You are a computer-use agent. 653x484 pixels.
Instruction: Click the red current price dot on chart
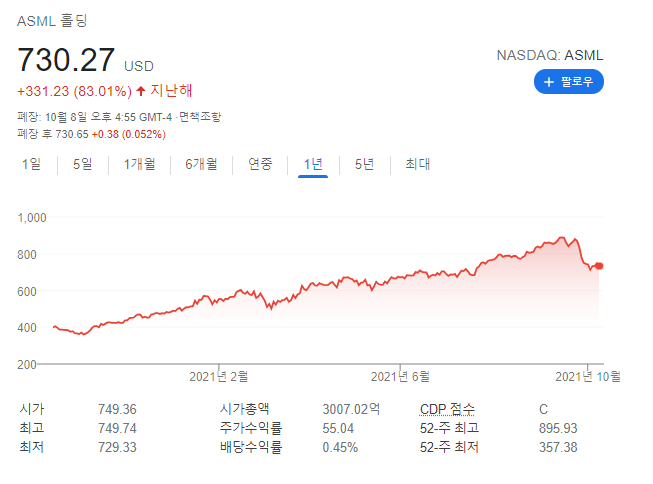point(599,266)
